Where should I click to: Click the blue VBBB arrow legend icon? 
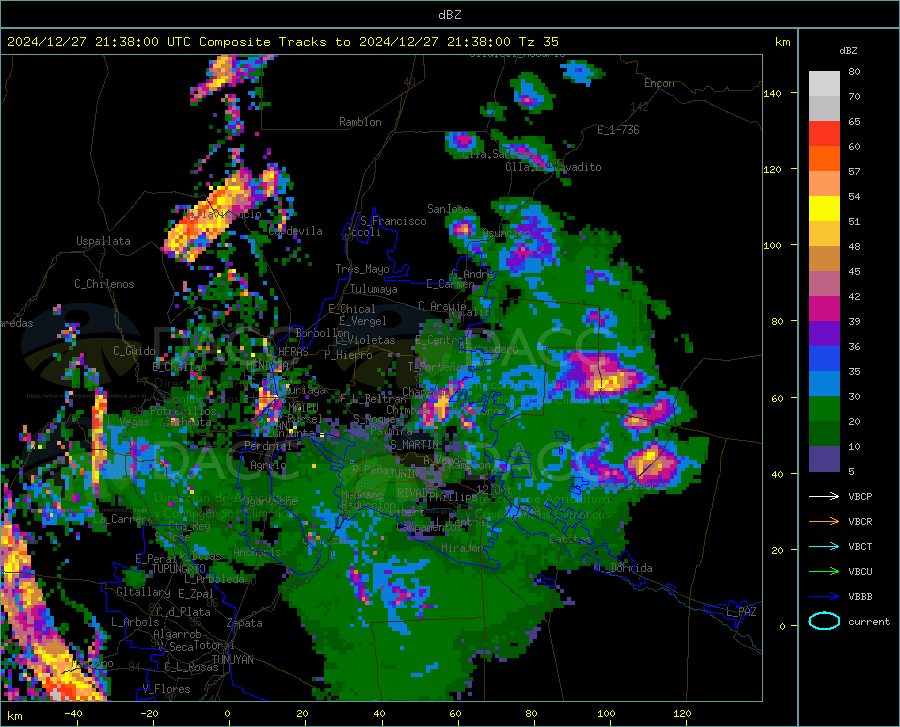(x=824, y=597)
